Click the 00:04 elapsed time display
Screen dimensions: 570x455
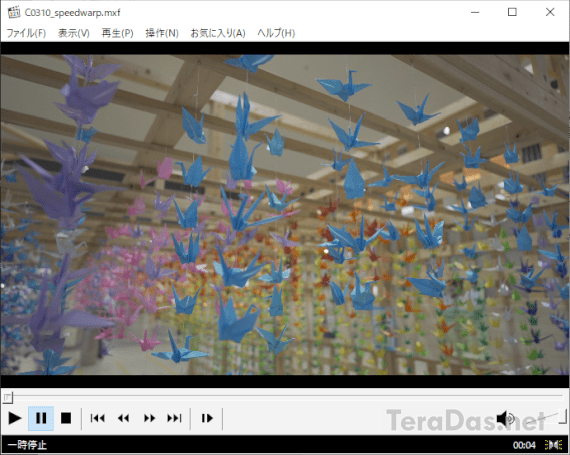524,445
